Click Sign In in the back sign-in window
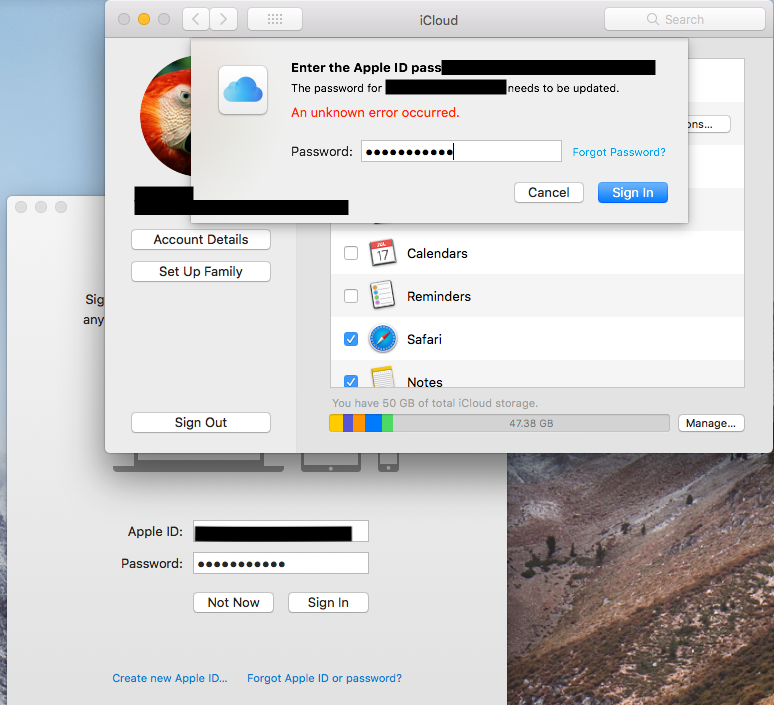 [x=328, y=602]
